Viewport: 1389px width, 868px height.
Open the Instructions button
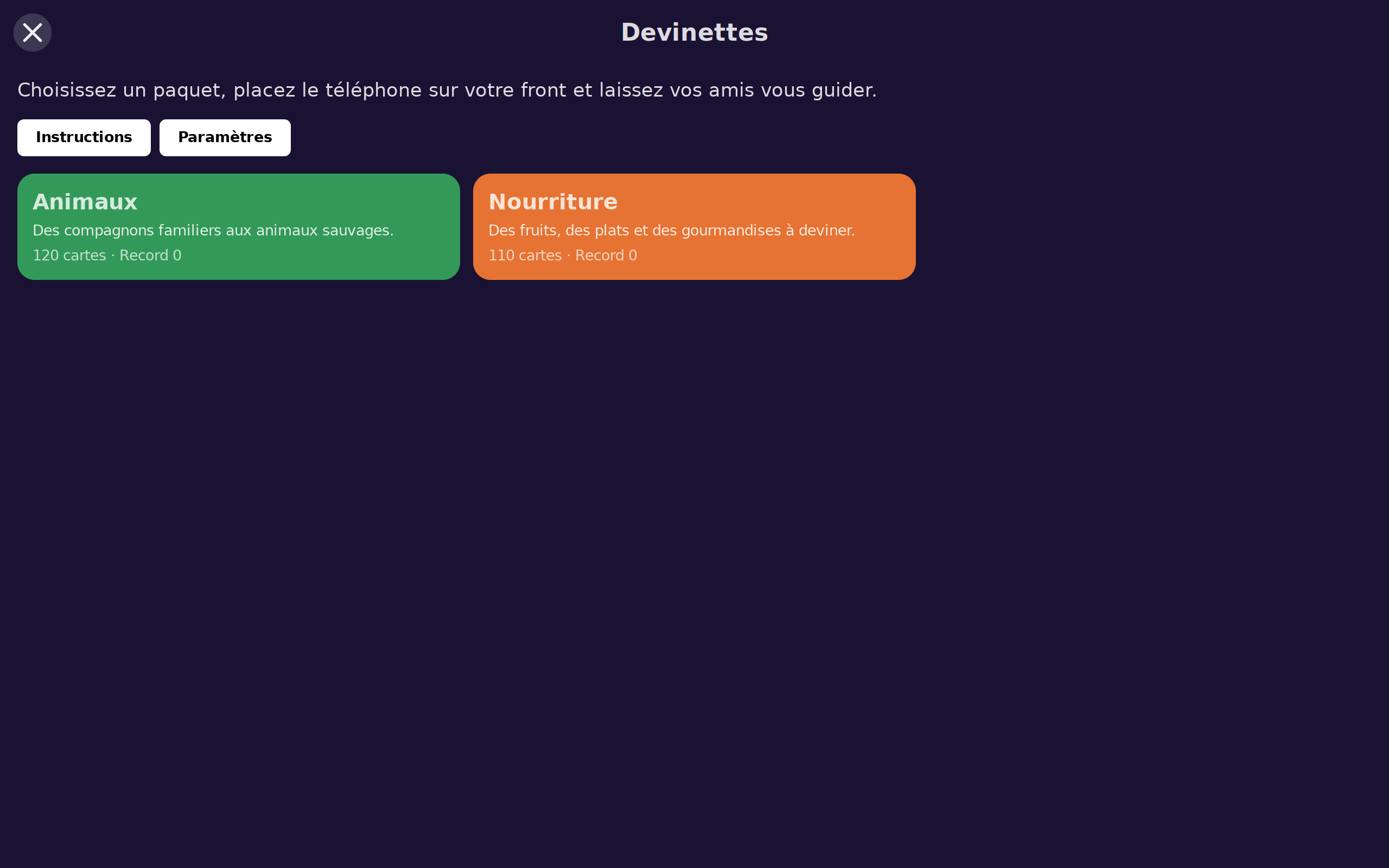click(x=84, y=138)
